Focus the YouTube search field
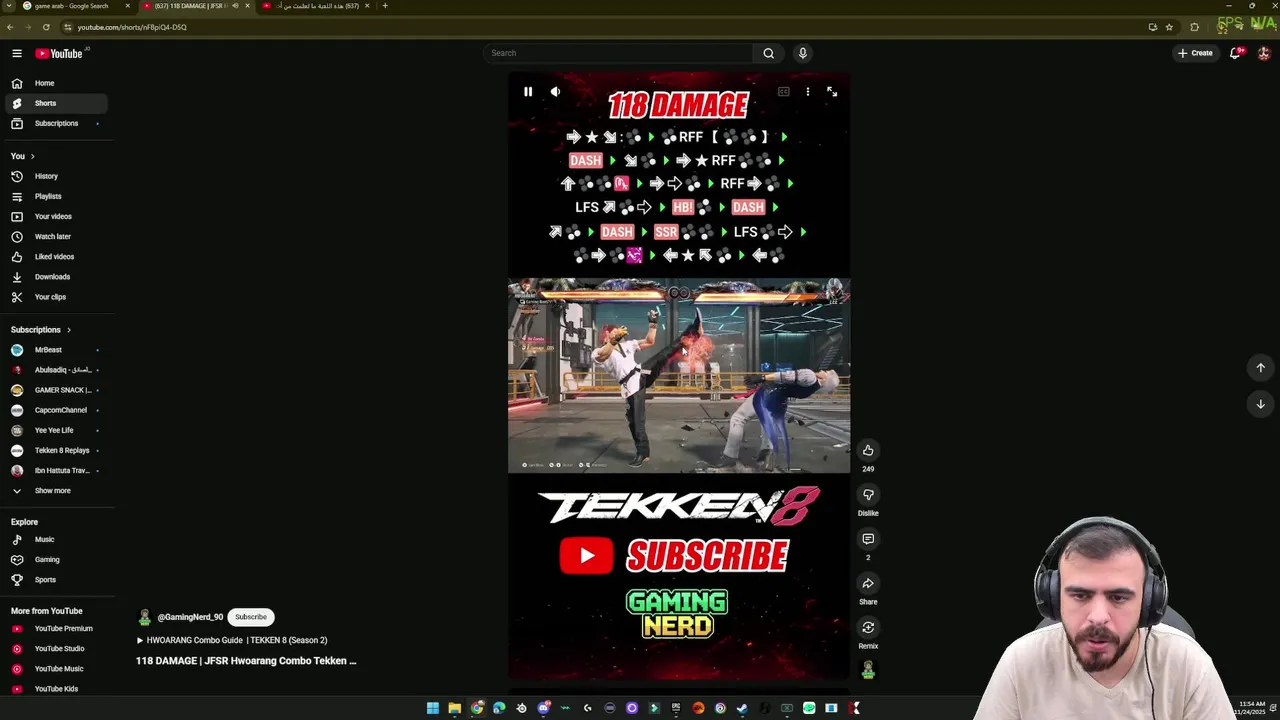Screen dimensions: 1280x720 (x=618, y=53)
